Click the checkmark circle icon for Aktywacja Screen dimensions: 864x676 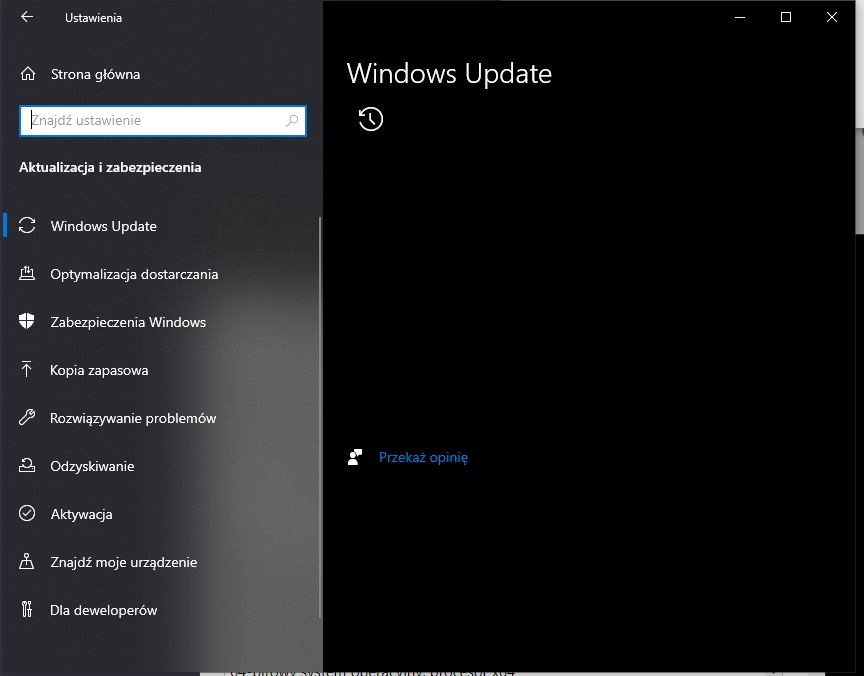click(x=27, y=513)
